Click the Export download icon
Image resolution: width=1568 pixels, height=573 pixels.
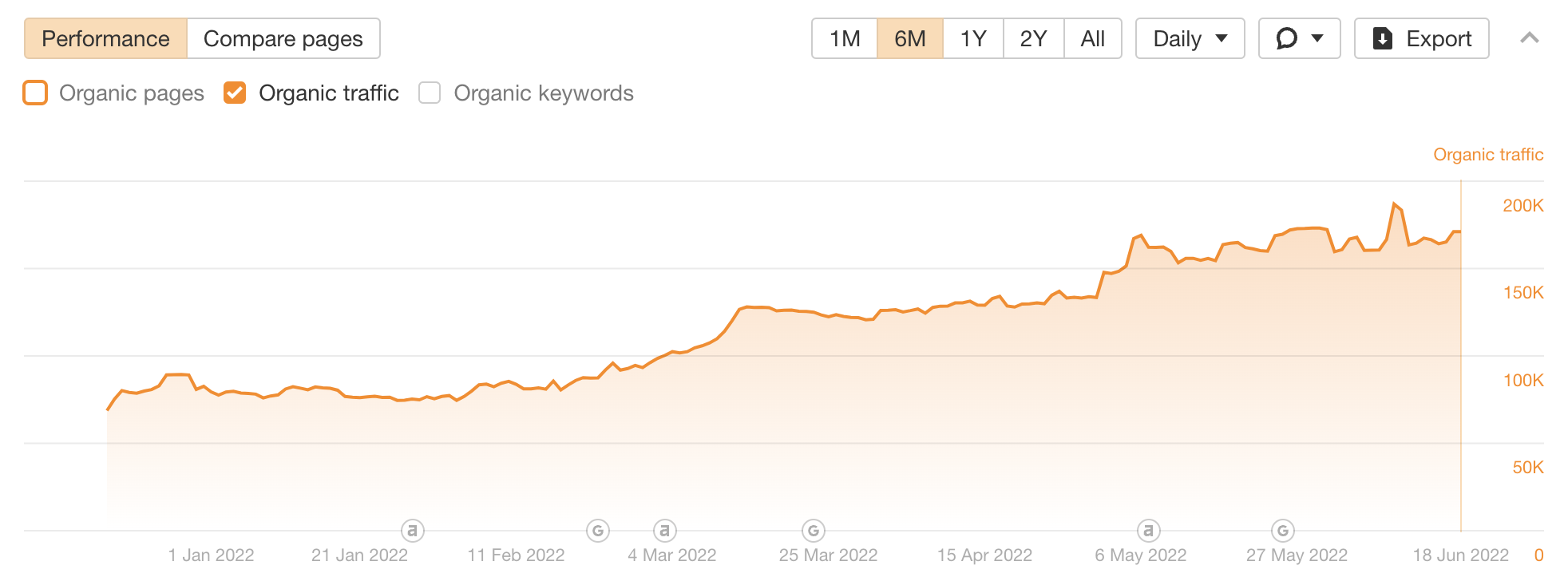(1383, 38)
